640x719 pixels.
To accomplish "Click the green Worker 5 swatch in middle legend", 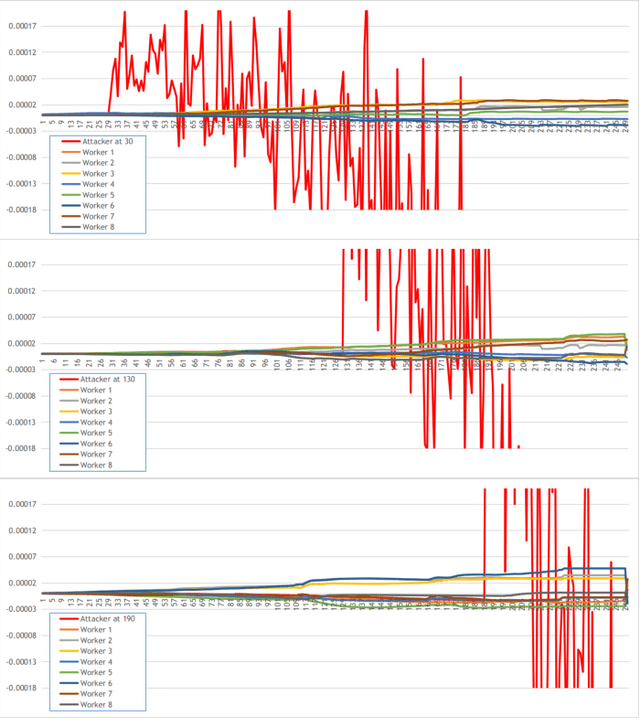I will tap(70, 433).
